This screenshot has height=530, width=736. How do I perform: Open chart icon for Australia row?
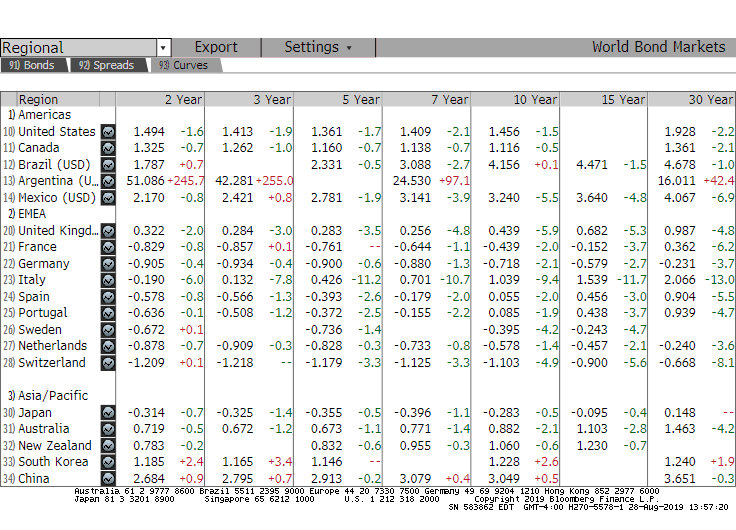[108, 429]
